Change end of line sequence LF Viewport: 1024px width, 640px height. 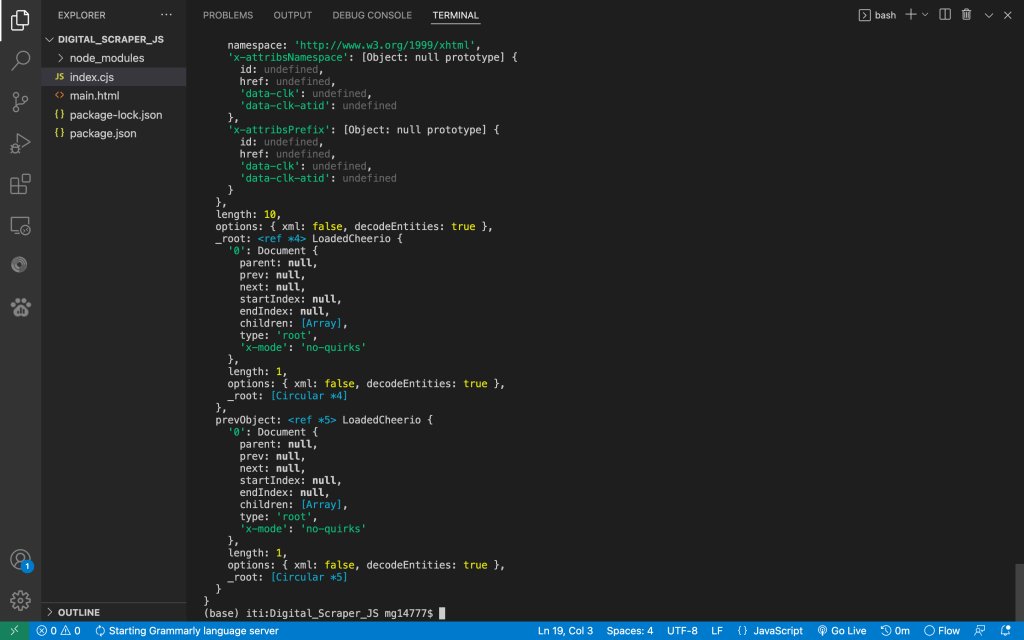coord(716,631)
